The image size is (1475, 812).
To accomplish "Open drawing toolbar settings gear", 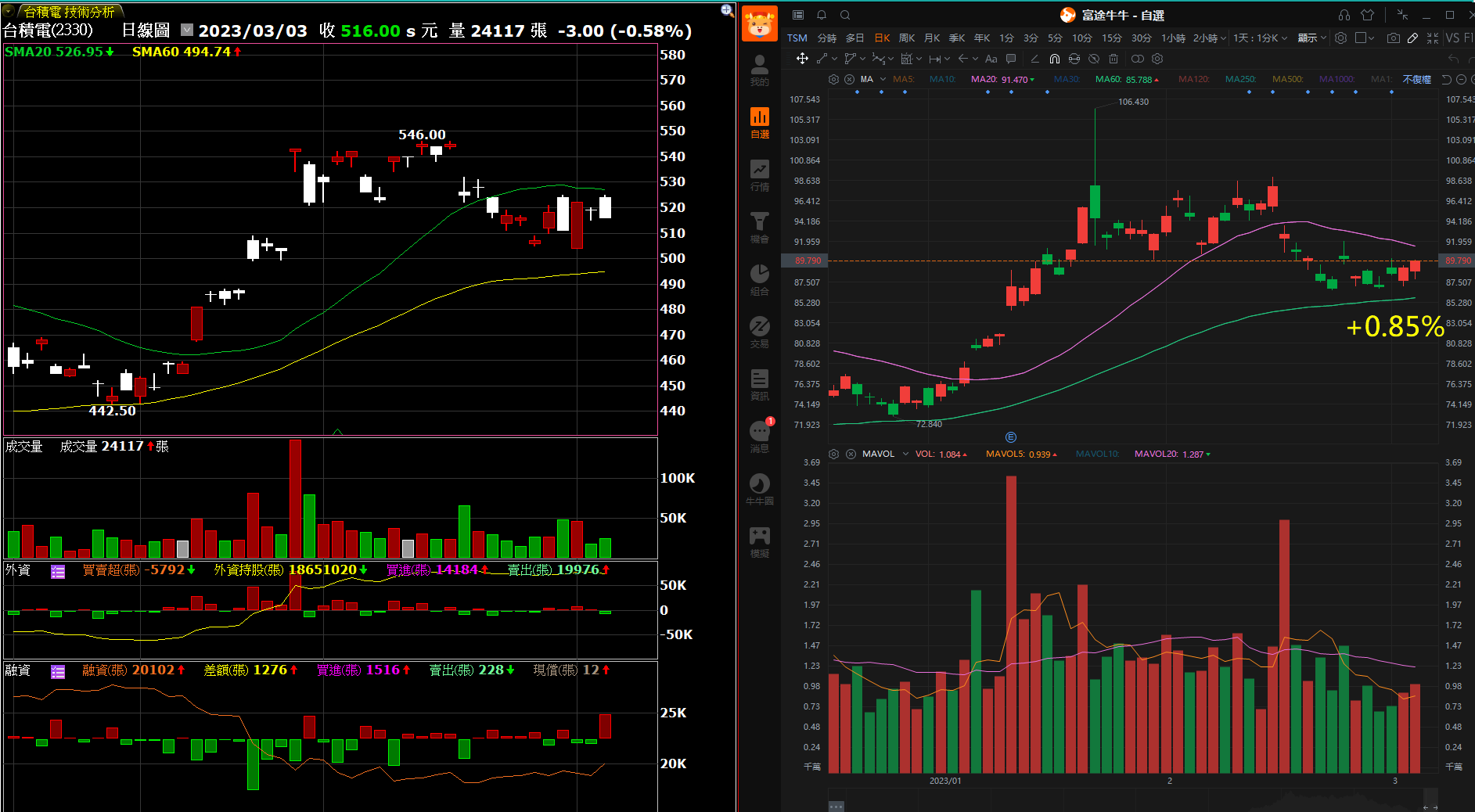I will click(x=1157, y=59).
